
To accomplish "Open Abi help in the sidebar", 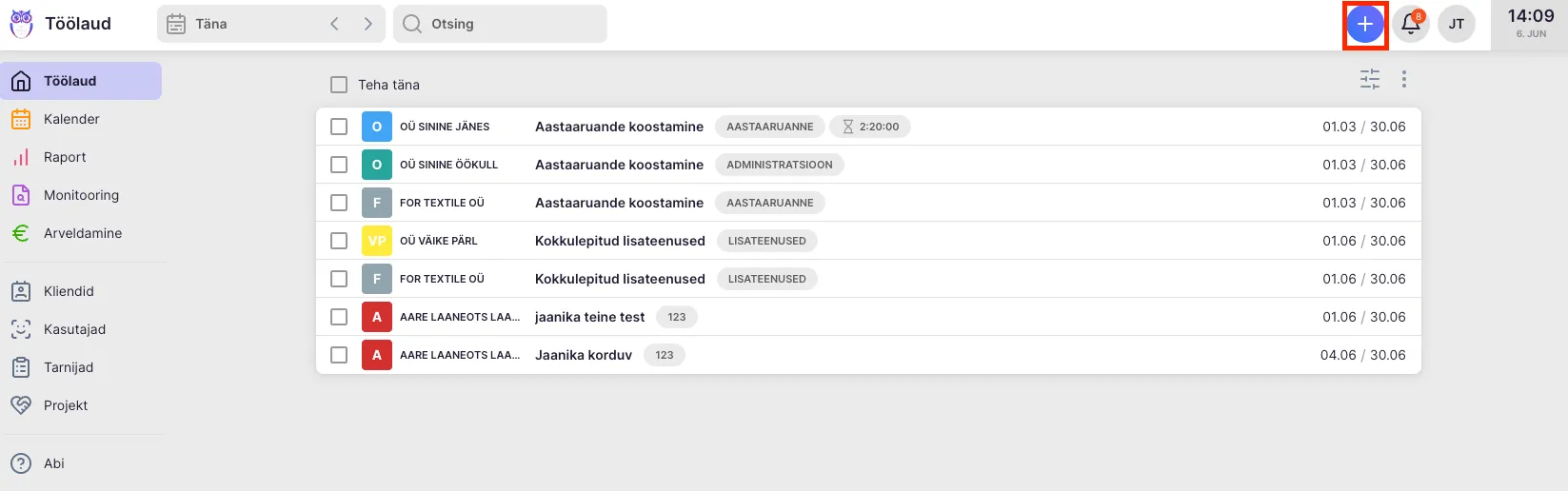I will point(54,463).
